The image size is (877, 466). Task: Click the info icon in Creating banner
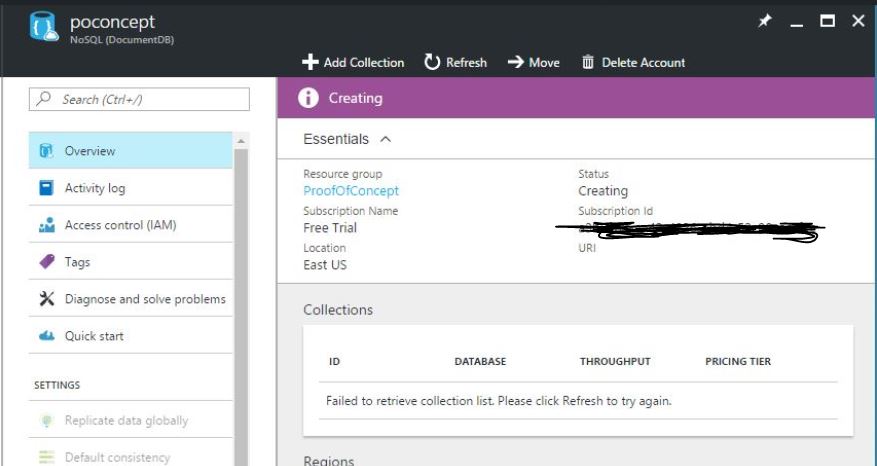point(308,98)
